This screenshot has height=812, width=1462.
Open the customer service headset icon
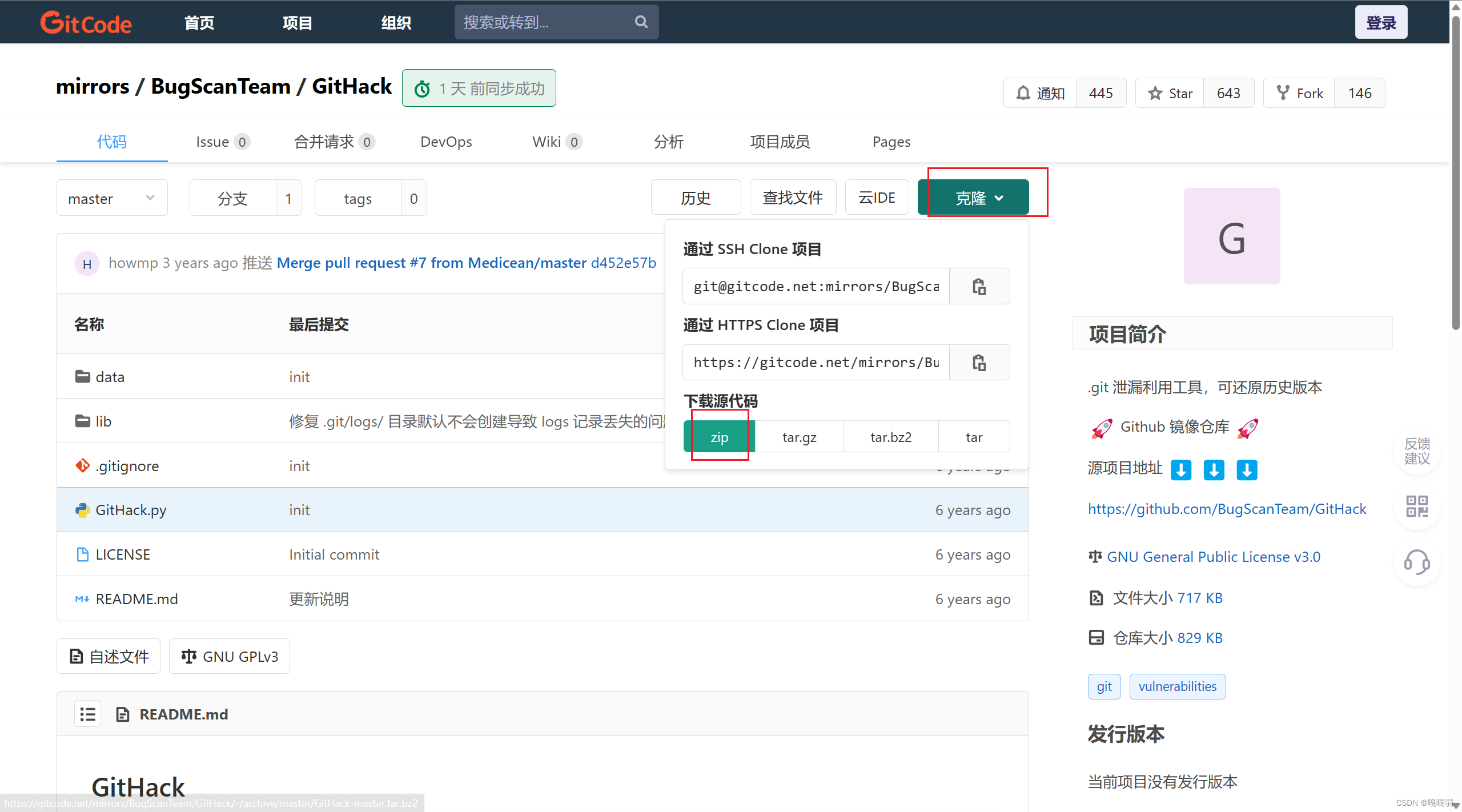click(1417, 562)
